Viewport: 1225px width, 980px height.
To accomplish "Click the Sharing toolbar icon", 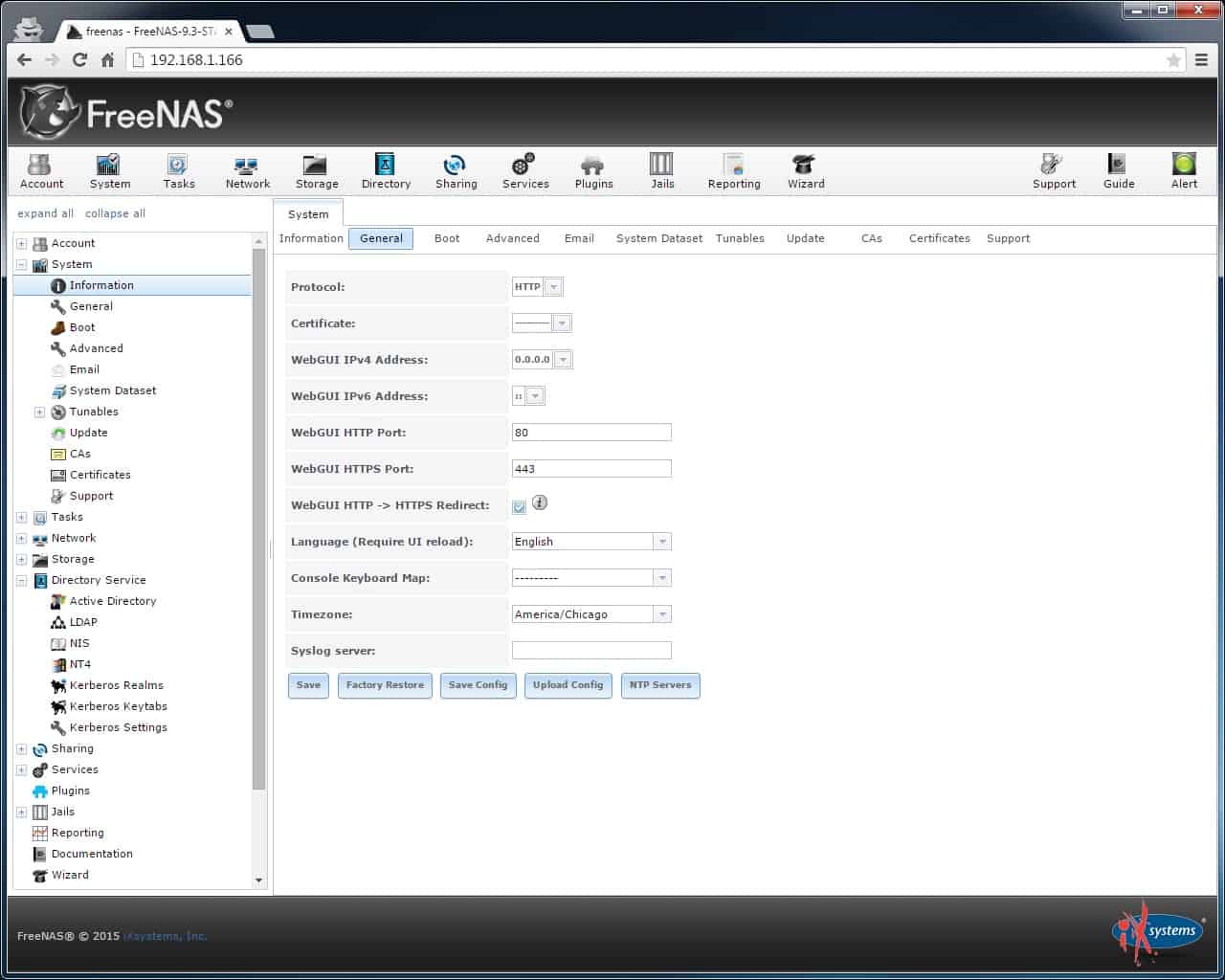I will point(456,171).
